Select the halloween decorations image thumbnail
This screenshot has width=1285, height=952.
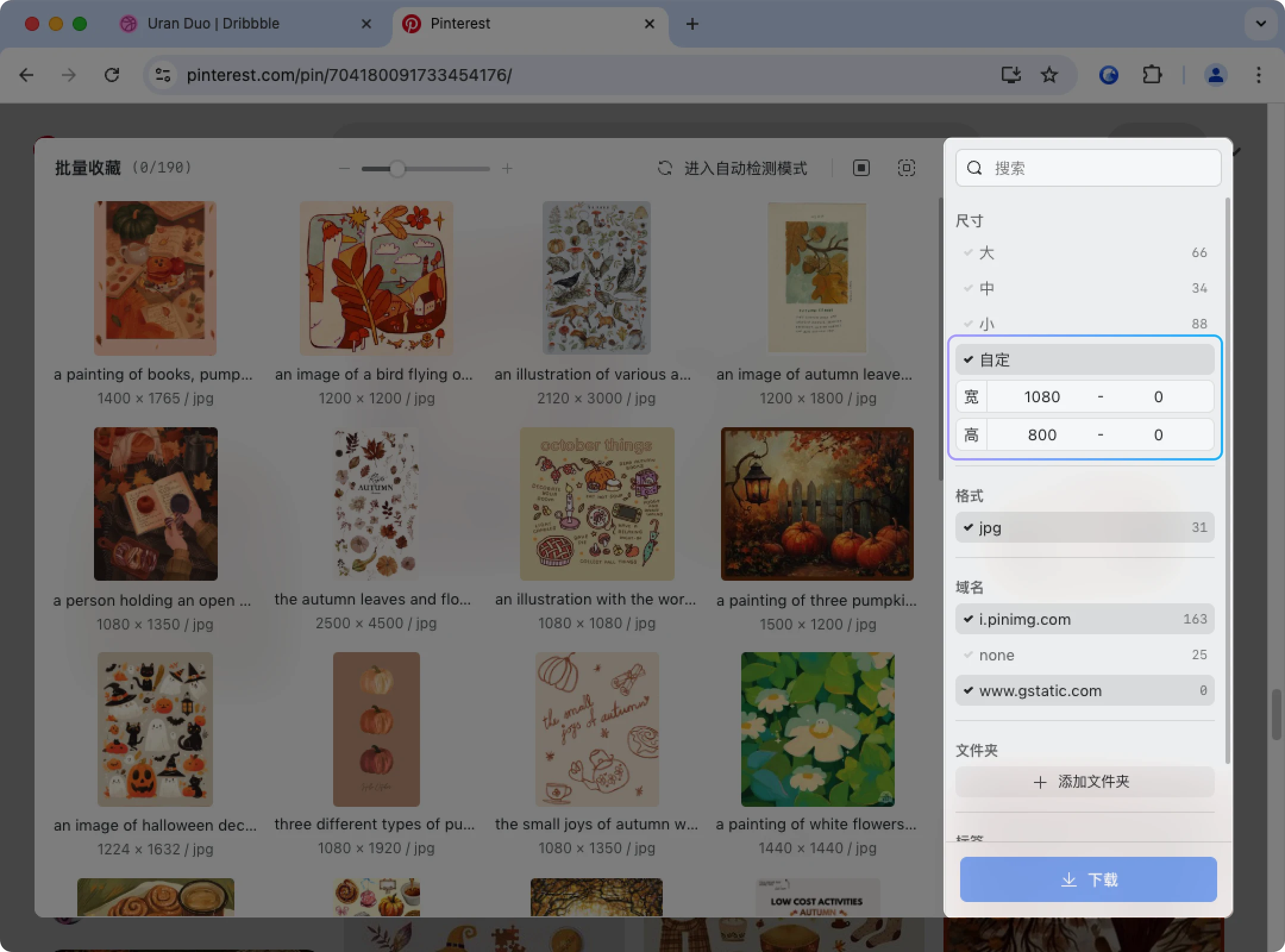click(155, 729)
